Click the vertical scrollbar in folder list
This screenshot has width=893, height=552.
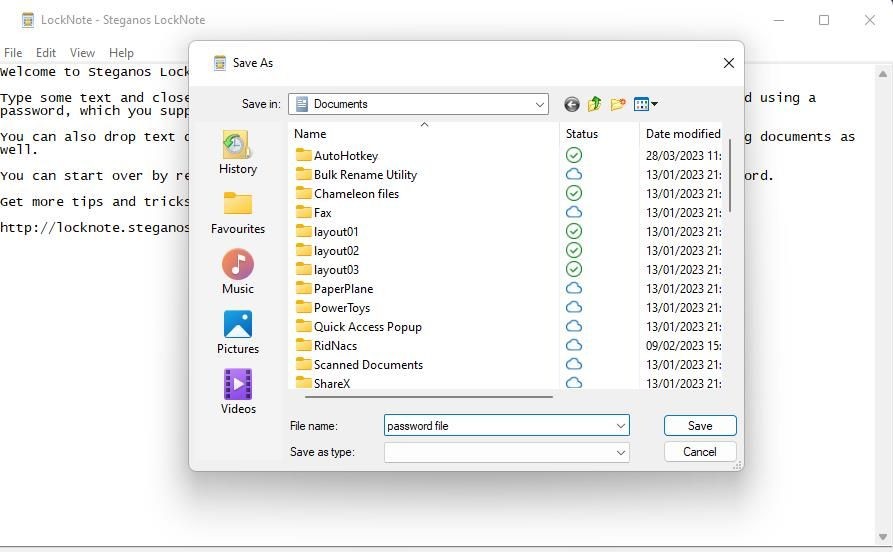(730, 177)
